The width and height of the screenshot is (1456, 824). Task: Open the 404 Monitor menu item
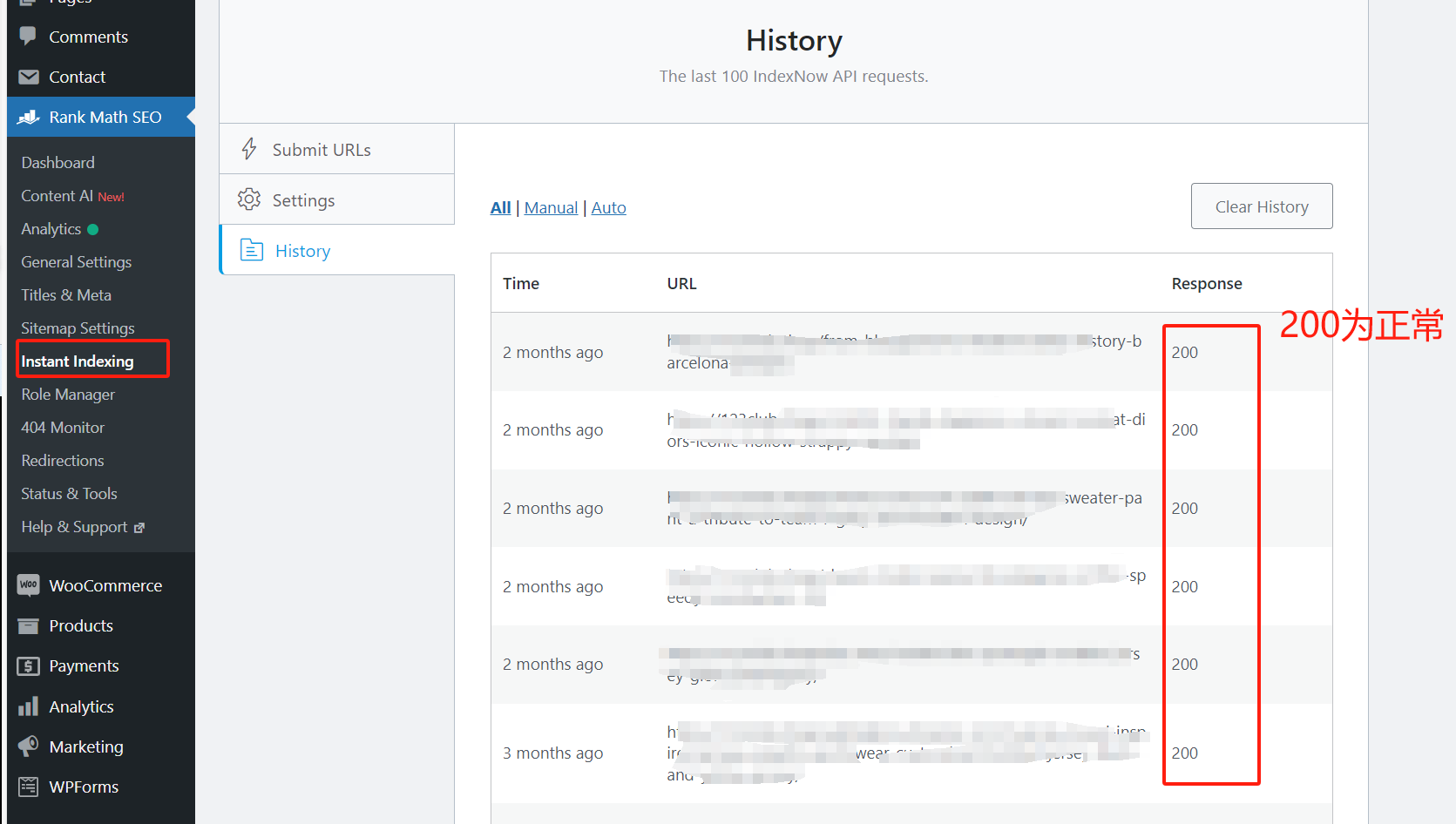pyautogui.click(x=63, y=428)
